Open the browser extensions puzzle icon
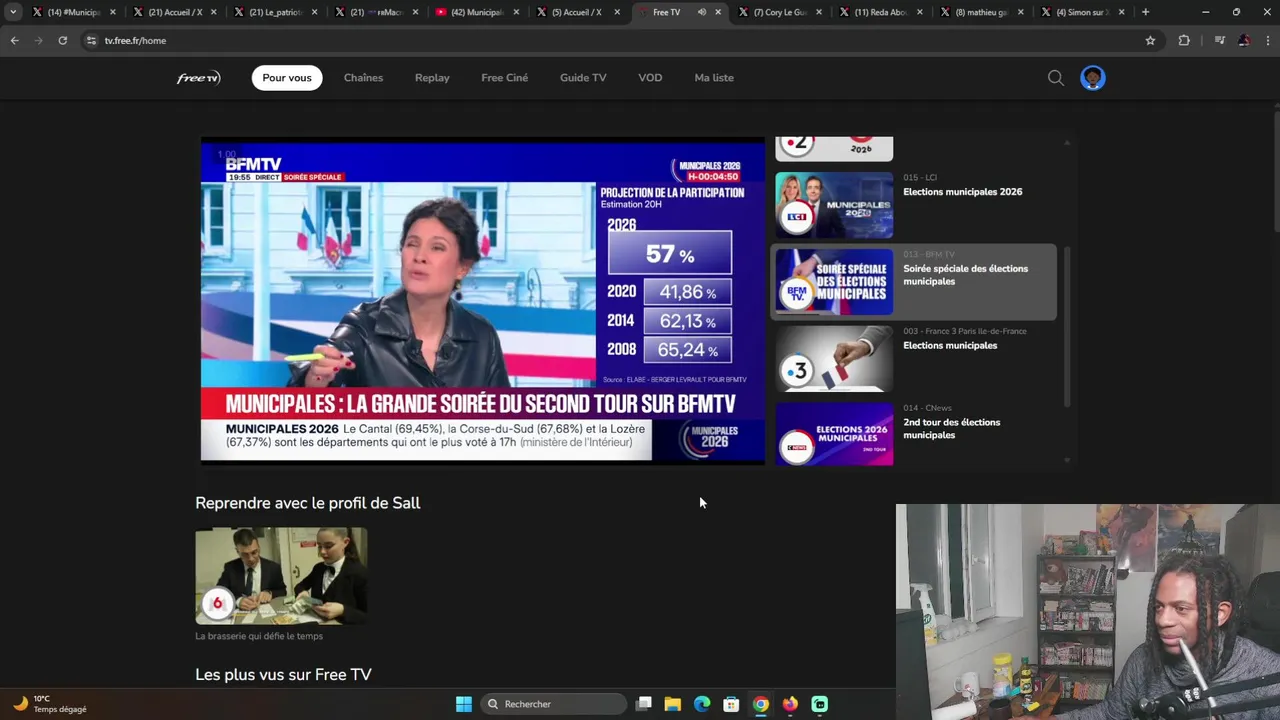 tap(1184, 40)
